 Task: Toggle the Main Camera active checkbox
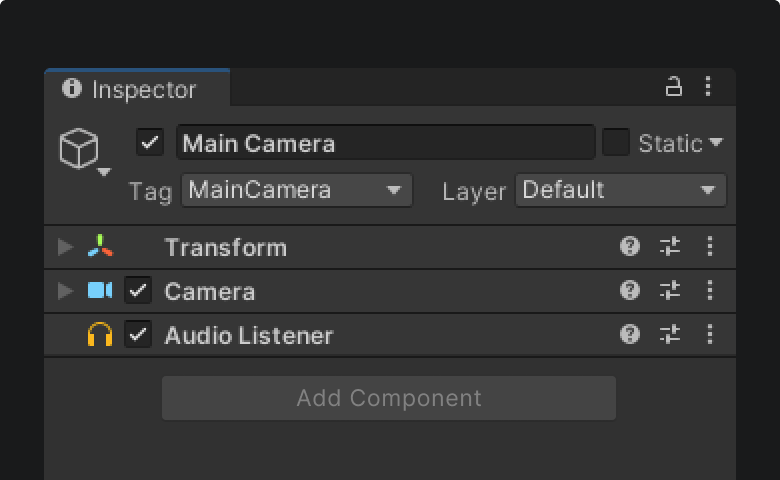pos(150,143)
